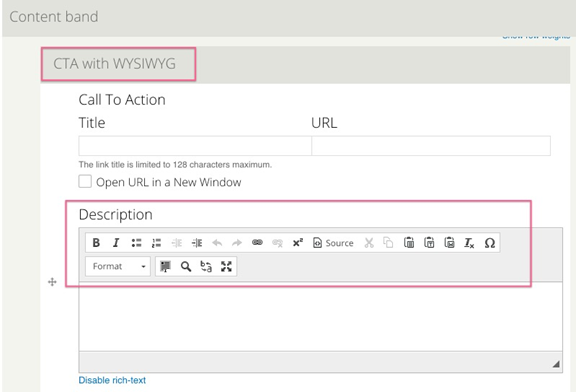Viewport: 576px width, 392px height.
Task: Click the 128 characters maximum hint text
Action: (x=175, y=165)
